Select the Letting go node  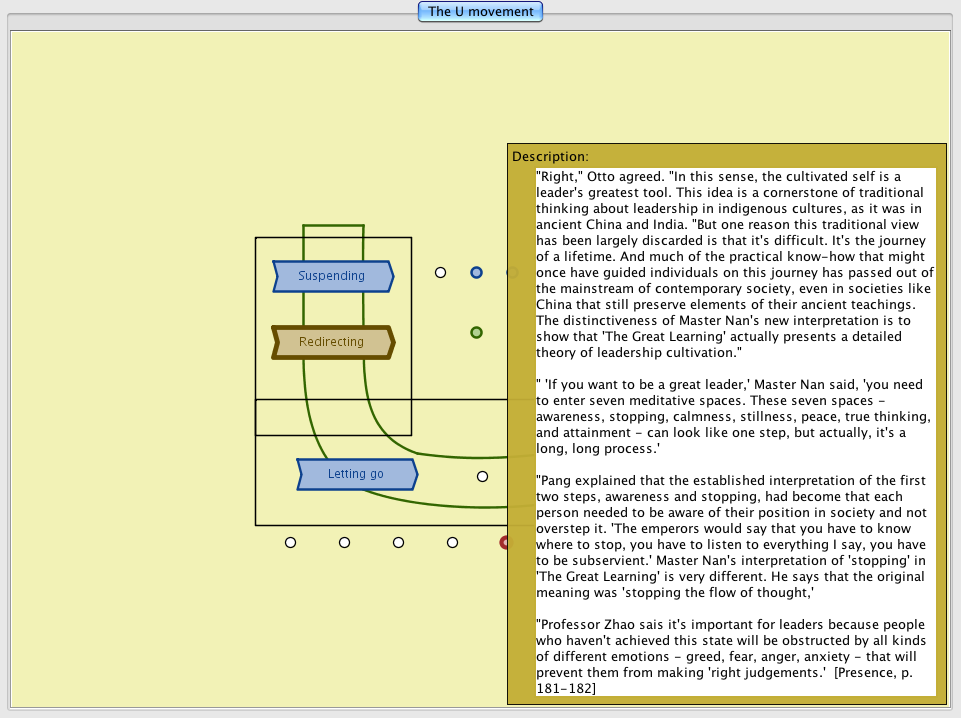[x=356, y=474]
